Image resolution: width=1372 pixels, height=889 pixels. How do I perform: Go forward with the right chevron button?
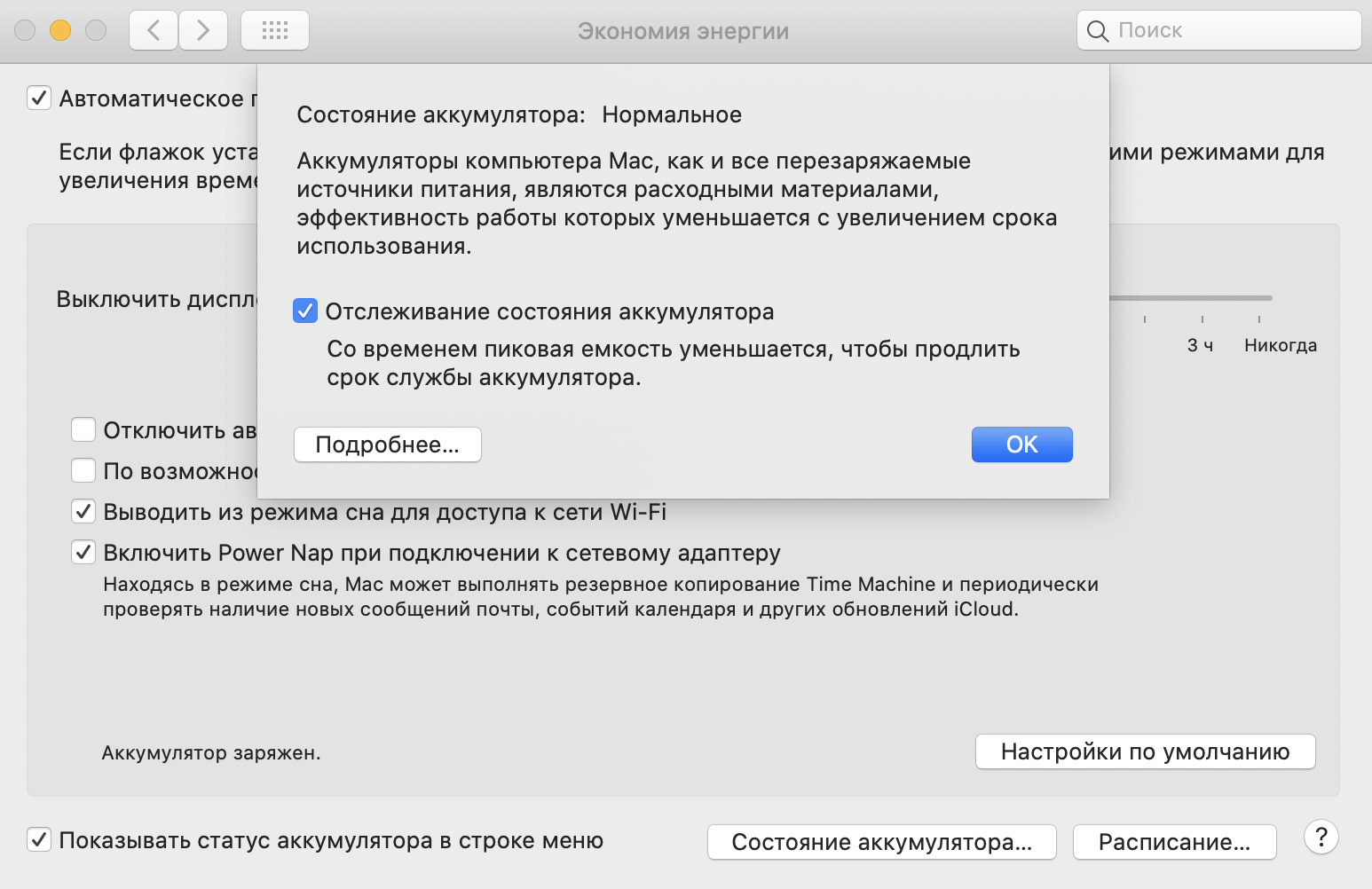(x=203, y=30)
